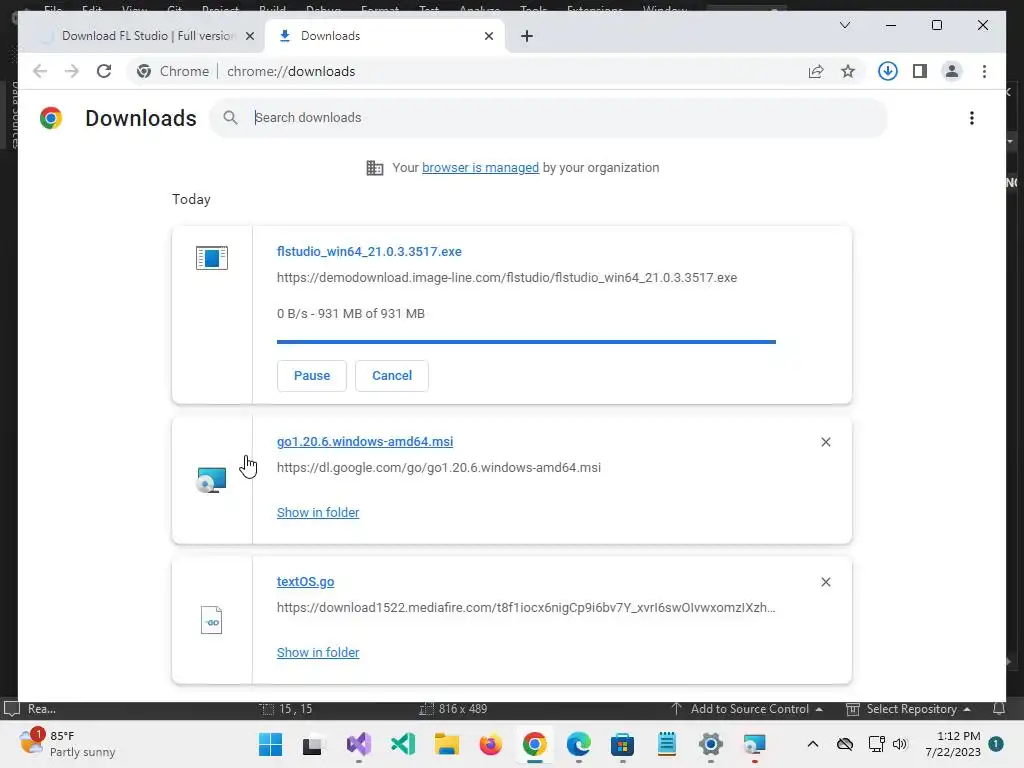1024x768 pixels.
Task: Open the Chrome profile avatar
Action: pyautogui.click(x=952, y=71)
